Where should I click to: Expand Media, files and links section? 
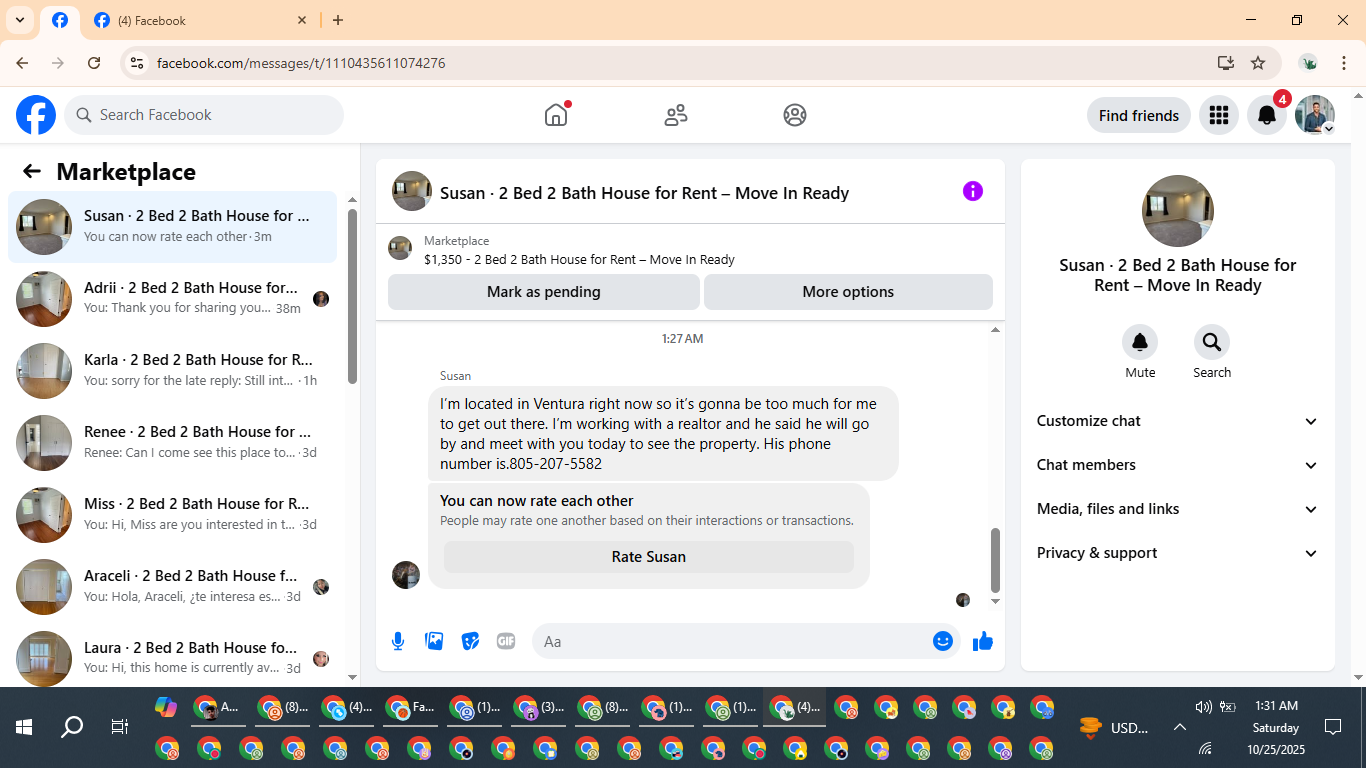pyautogui.click(x=1178, y=509)
